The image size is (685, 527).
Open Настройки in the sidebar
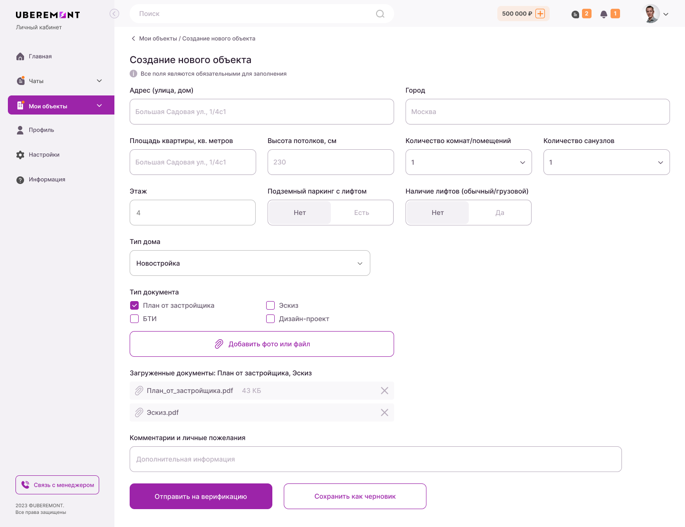(x=43, y=155)
